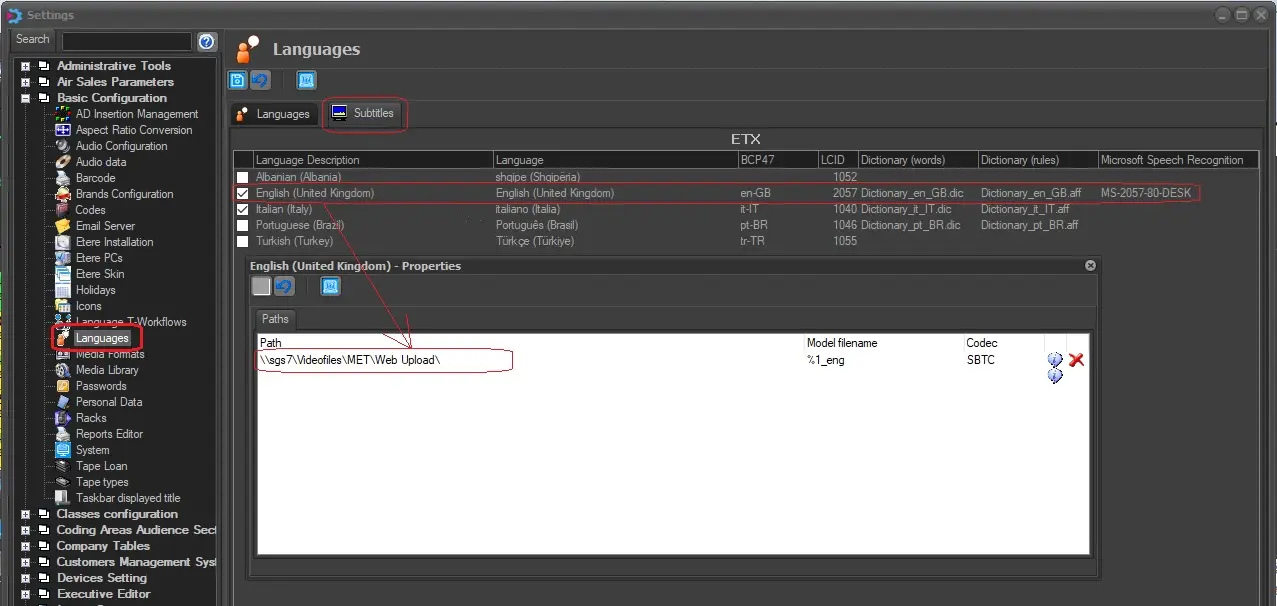Click the Undo icon in the Properties panel

coord(284,287)
